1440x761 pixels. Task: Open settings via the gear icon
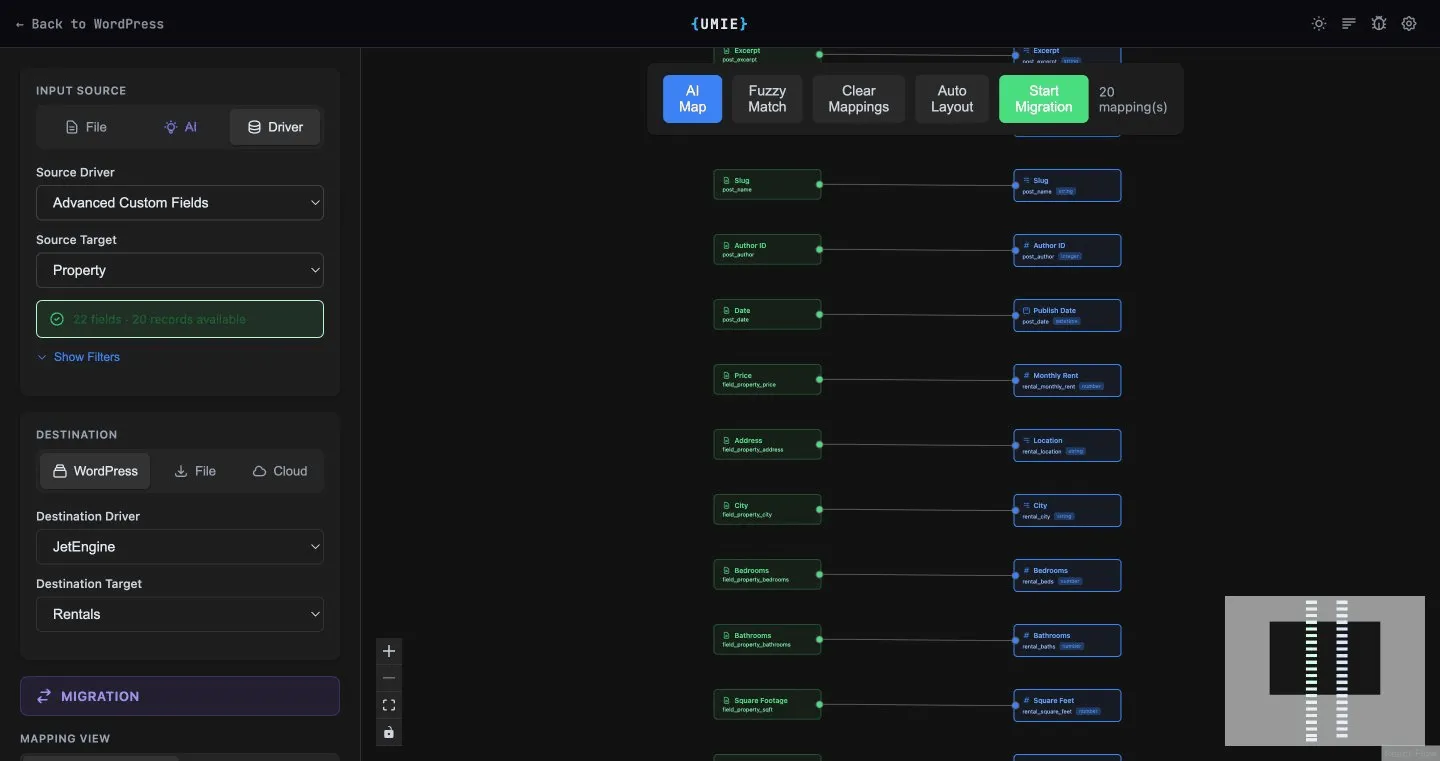click(x=1409, y=24)
